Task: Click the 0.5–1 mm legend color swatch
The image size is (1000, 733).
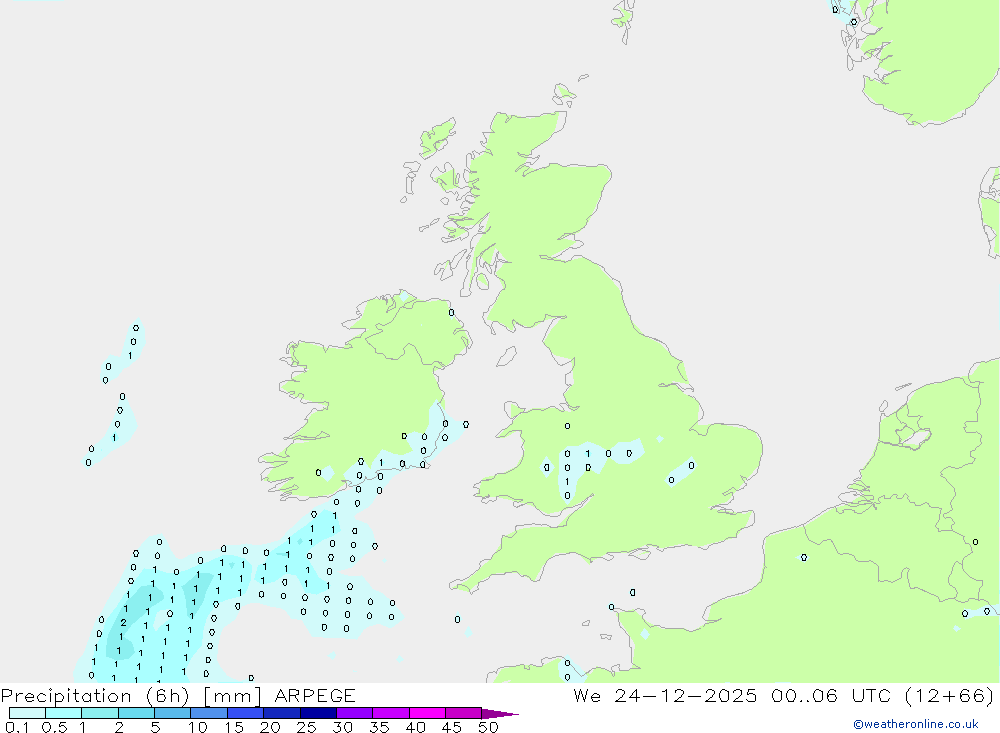Action: coord(64,713)
